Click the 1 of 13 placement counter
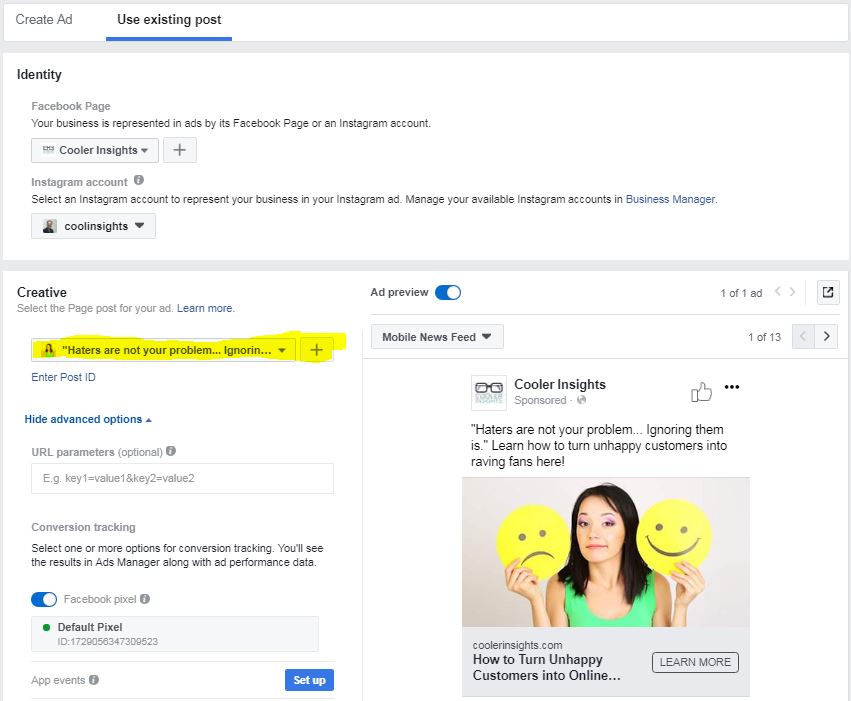Image resolution: width=851 pixels, height=701 pixels. (764, 337)
